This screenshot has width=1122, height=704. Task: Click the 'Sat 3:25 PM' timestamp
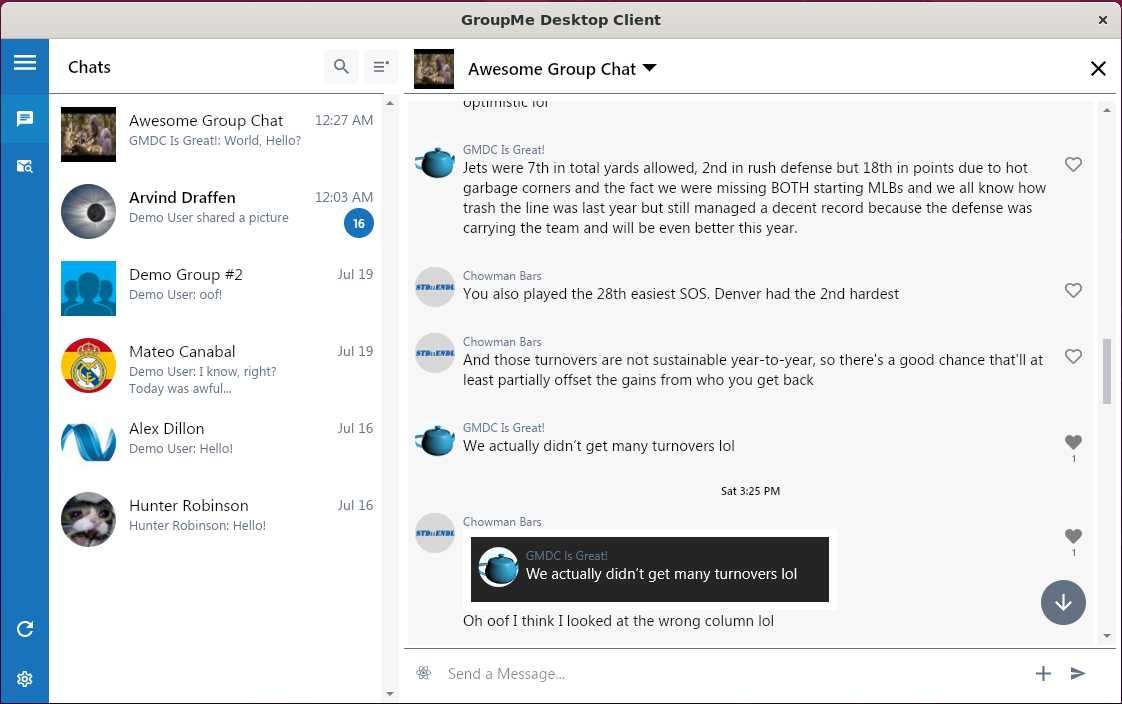750,491
